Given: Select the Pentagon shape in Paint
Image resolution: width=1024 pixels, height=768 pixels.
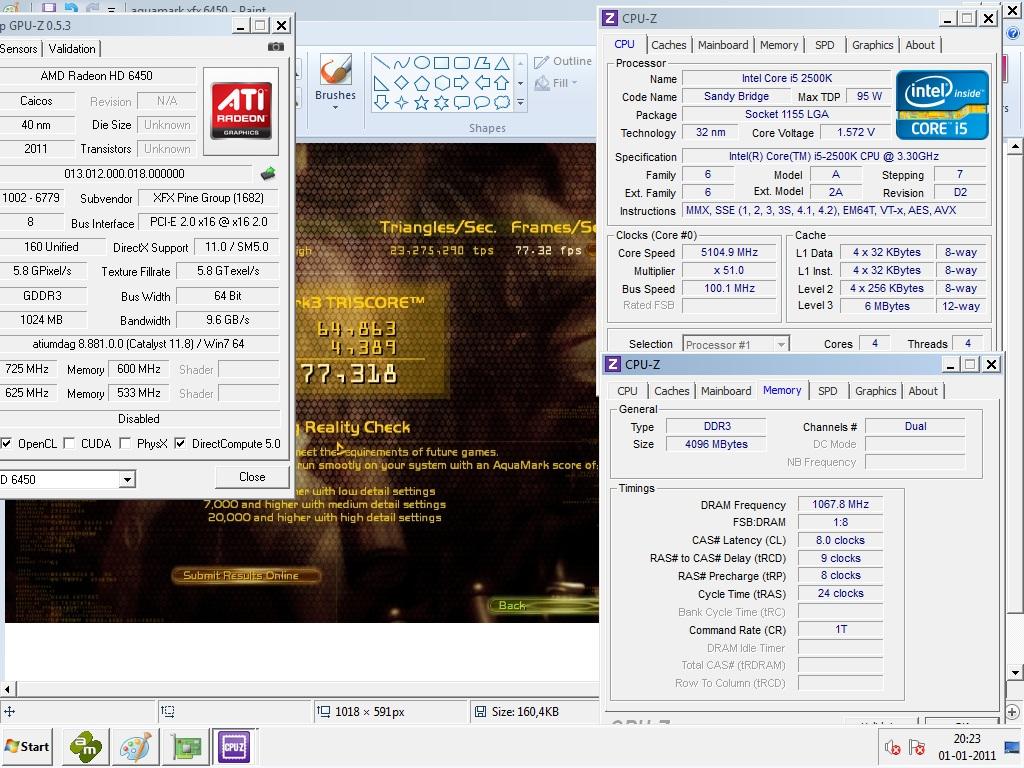Looking at the screenshot, I should 422,83.
